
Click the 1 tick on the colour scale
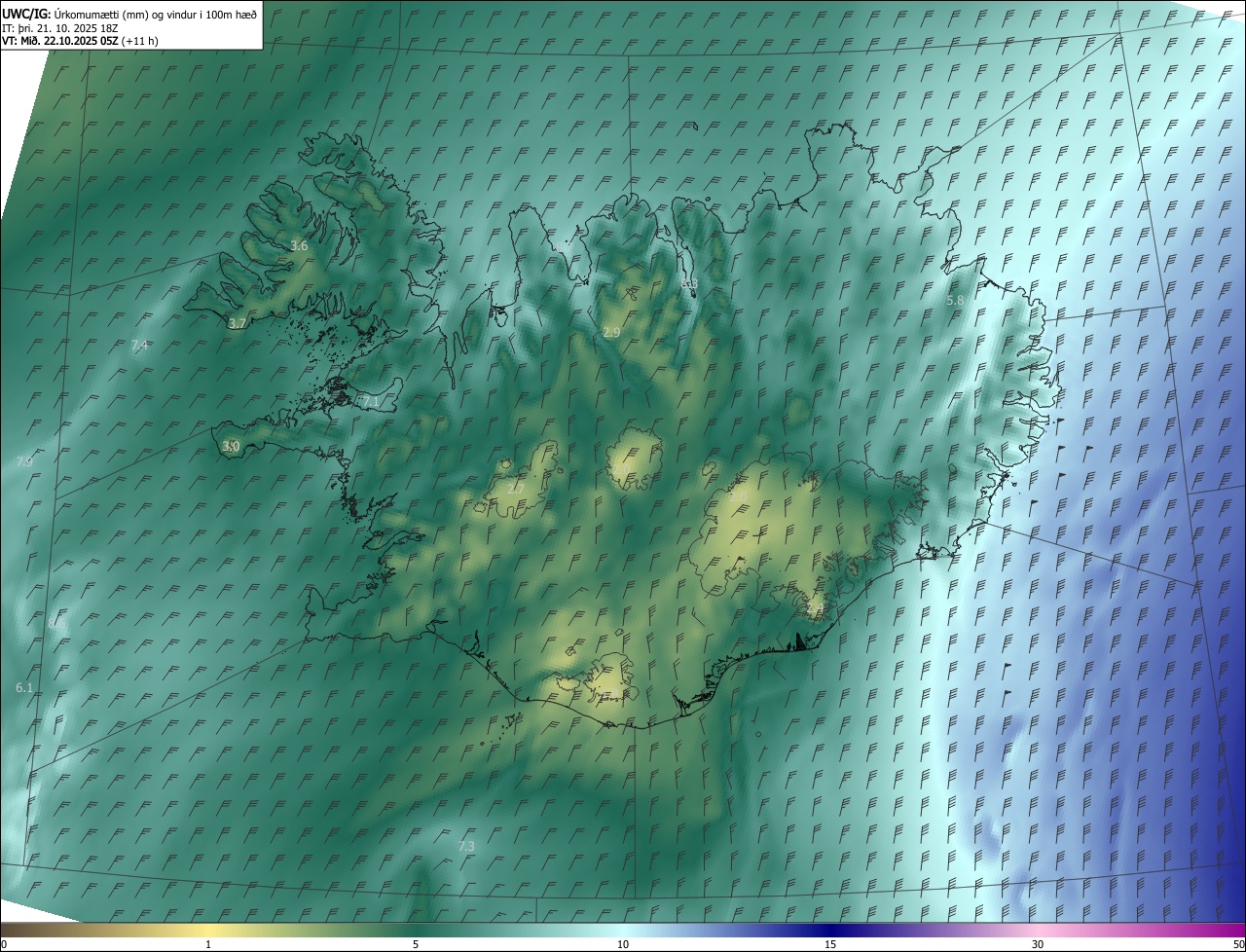208,945
